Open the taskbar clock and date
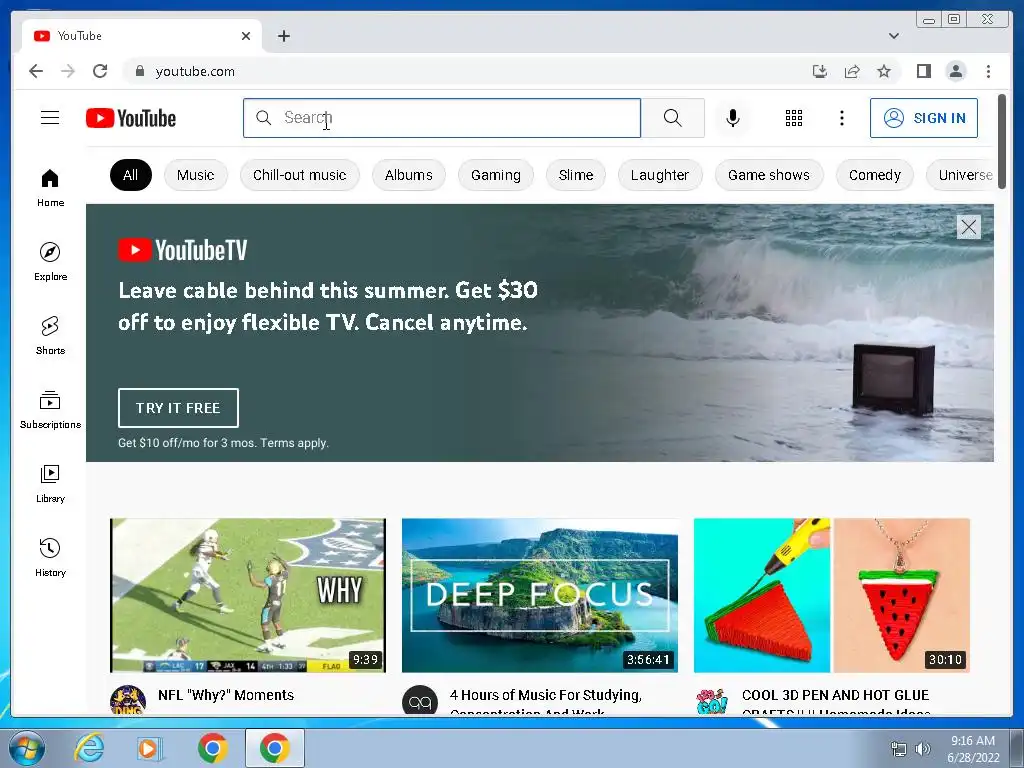 (973, 749)
